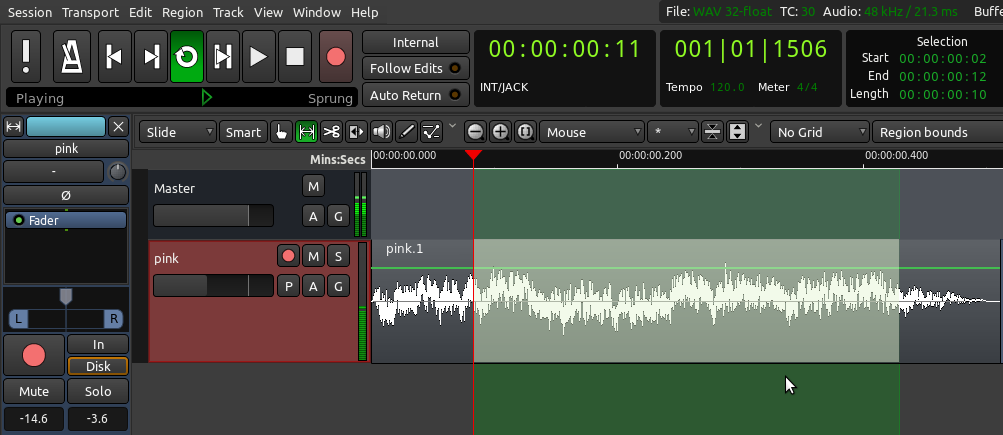This screenshot has width=1003, height=435.
Task: Adjust the panner between L and R
Action: point(66,308)
